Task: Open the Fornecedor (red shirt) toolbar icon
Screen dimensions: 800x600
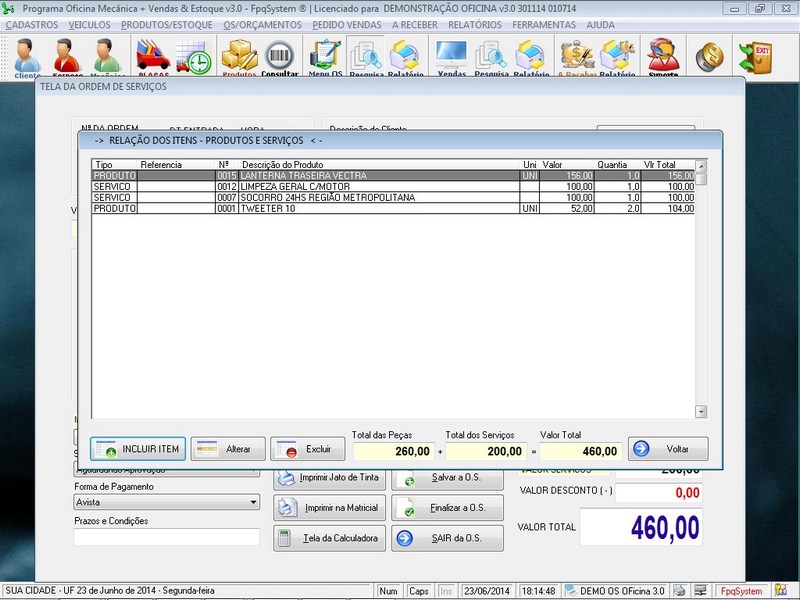Action: click(x=67, y=57)
